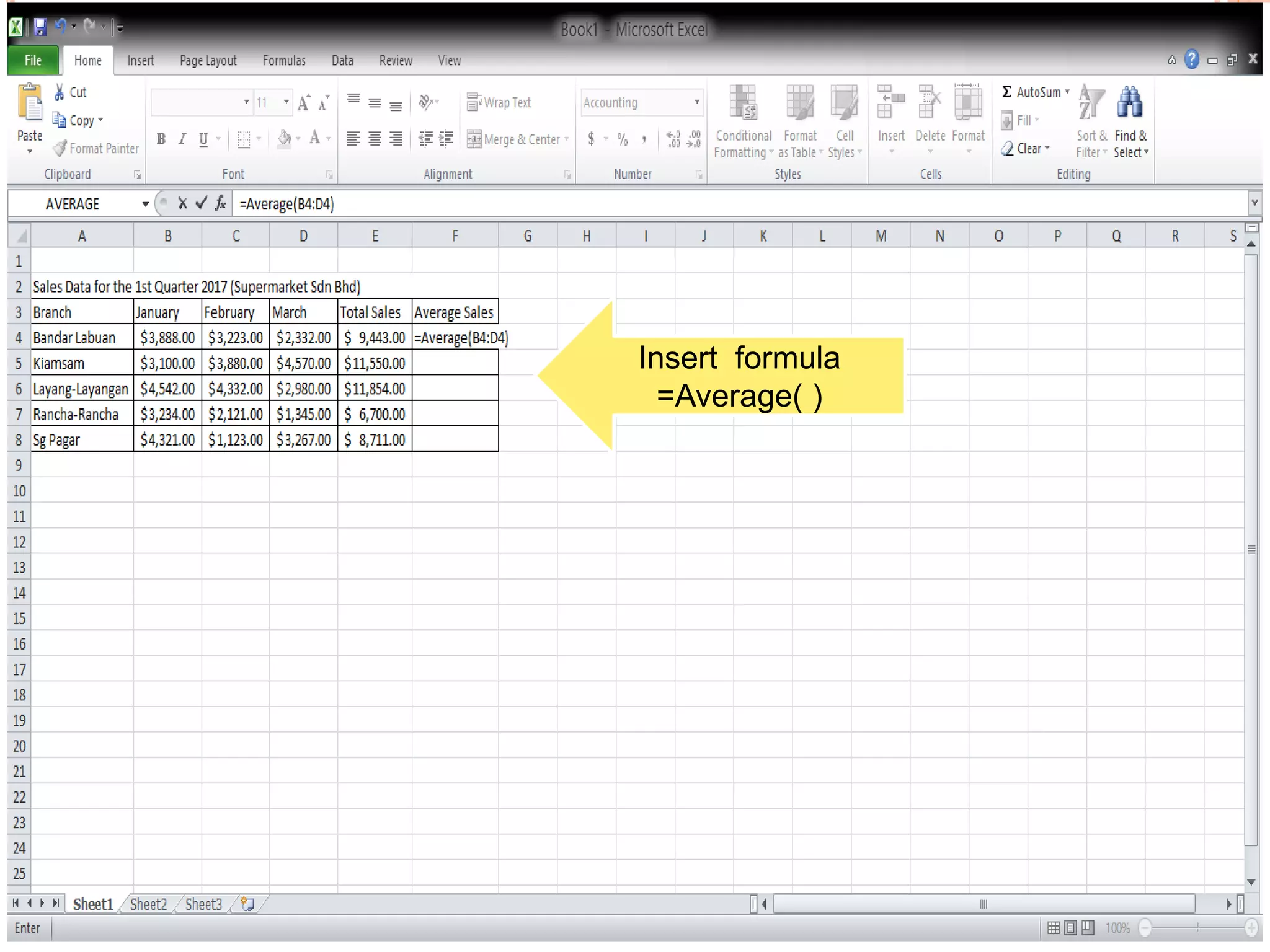Switch to Sheet2 worksheet tab
Viewport: 1270px width, 952px height.
[149, 904]
